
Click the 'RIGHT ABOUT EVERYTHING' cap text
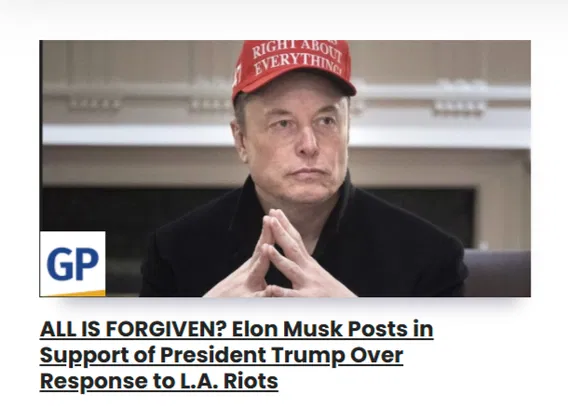pyautogui.click(x=297, y=58)
